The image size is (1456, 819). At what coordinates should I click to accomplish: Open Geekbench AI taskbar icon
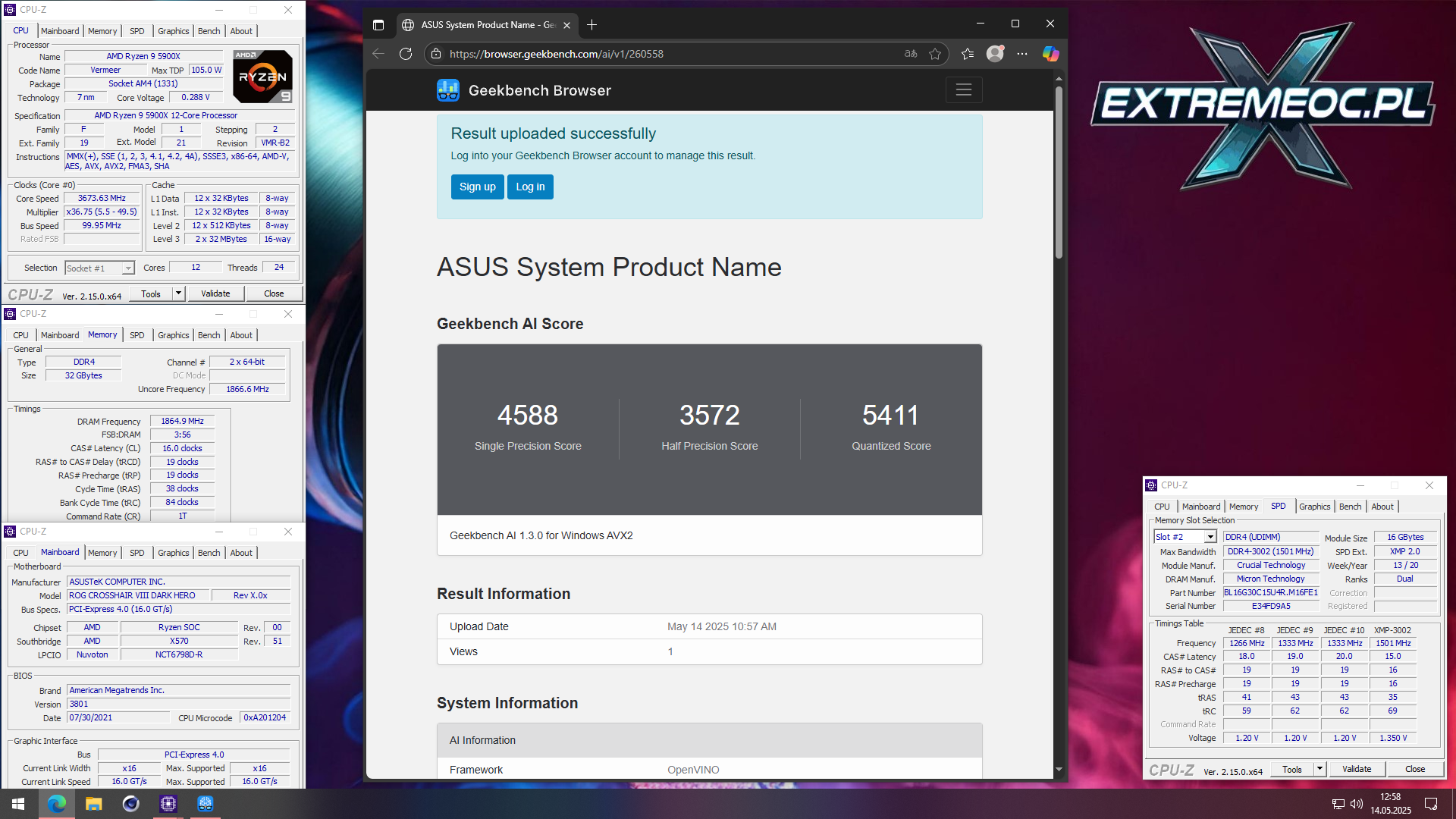pos(206,804)
